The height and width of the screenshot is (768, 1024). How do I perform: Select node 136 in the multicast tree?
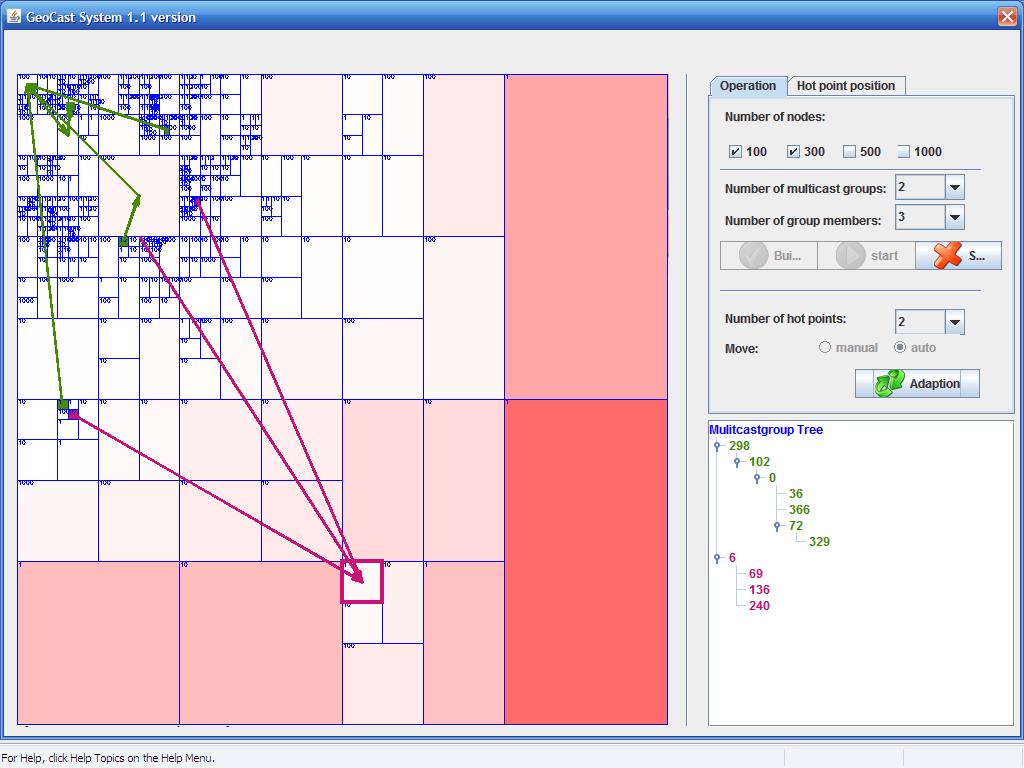coord(759,590)
